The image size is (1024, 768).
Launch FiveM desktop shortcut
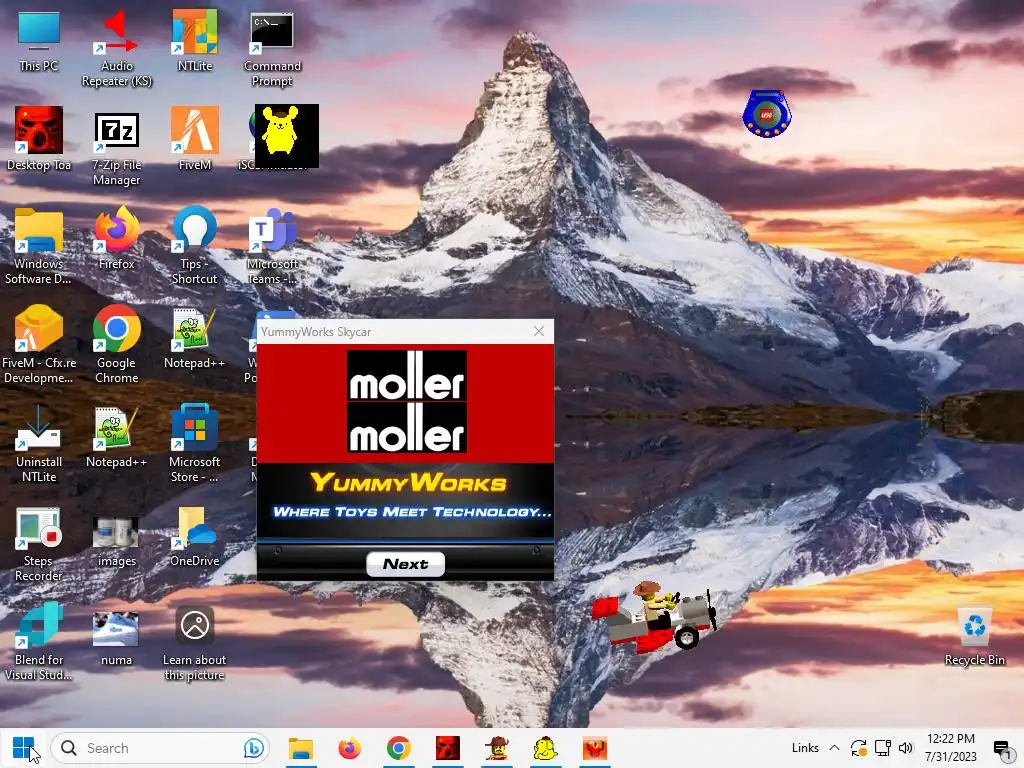click(x=195, y=138)
